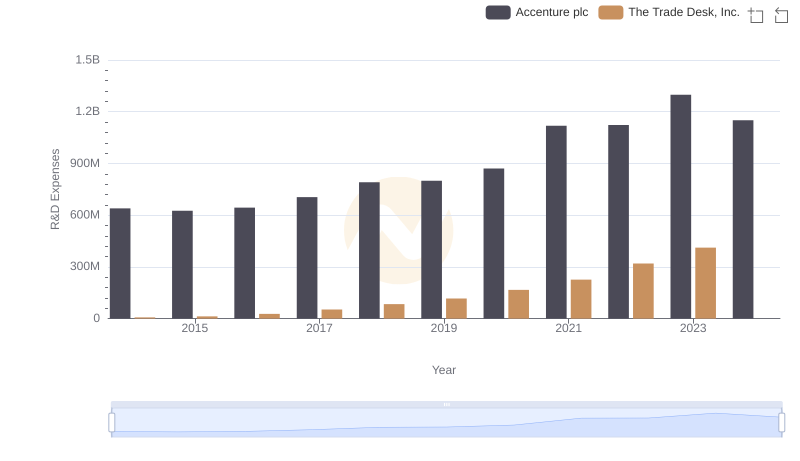800x461 pixels.
Task: Toggle The Trade Desk, Inc. legend series
Action: coord(669,12)
